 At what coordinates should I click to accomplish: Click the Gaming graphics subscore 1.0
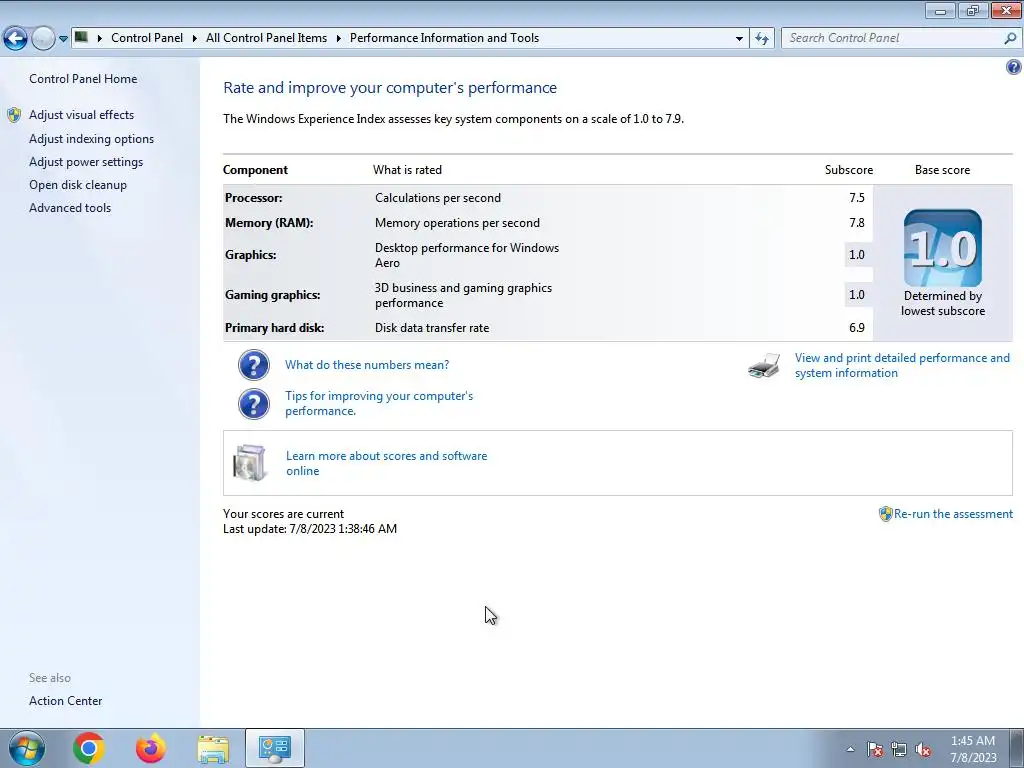coord(857,295)
